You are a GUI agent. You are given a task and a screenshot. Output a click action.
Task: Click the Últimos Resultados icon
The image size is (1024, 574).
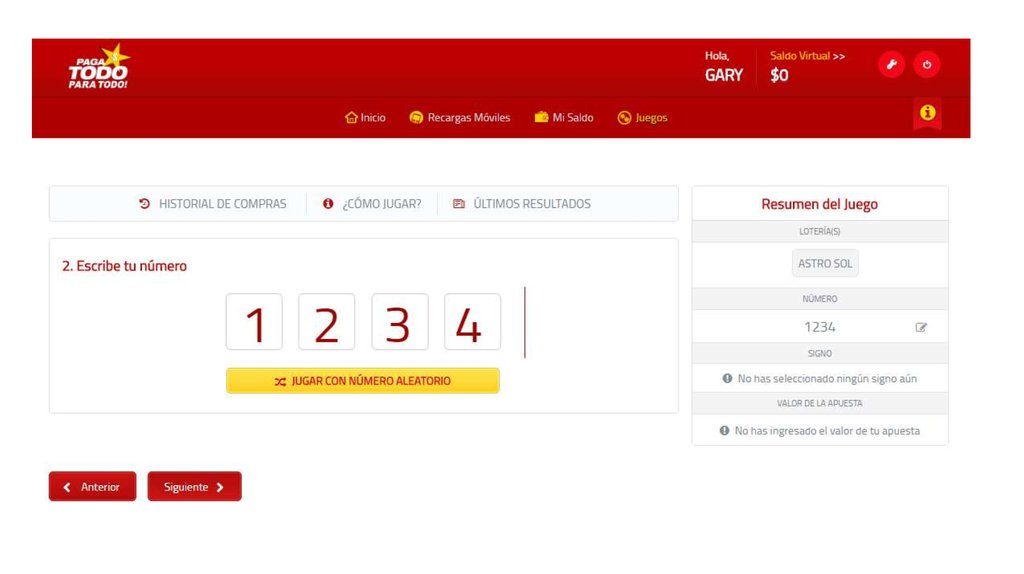tap(459, 204)
